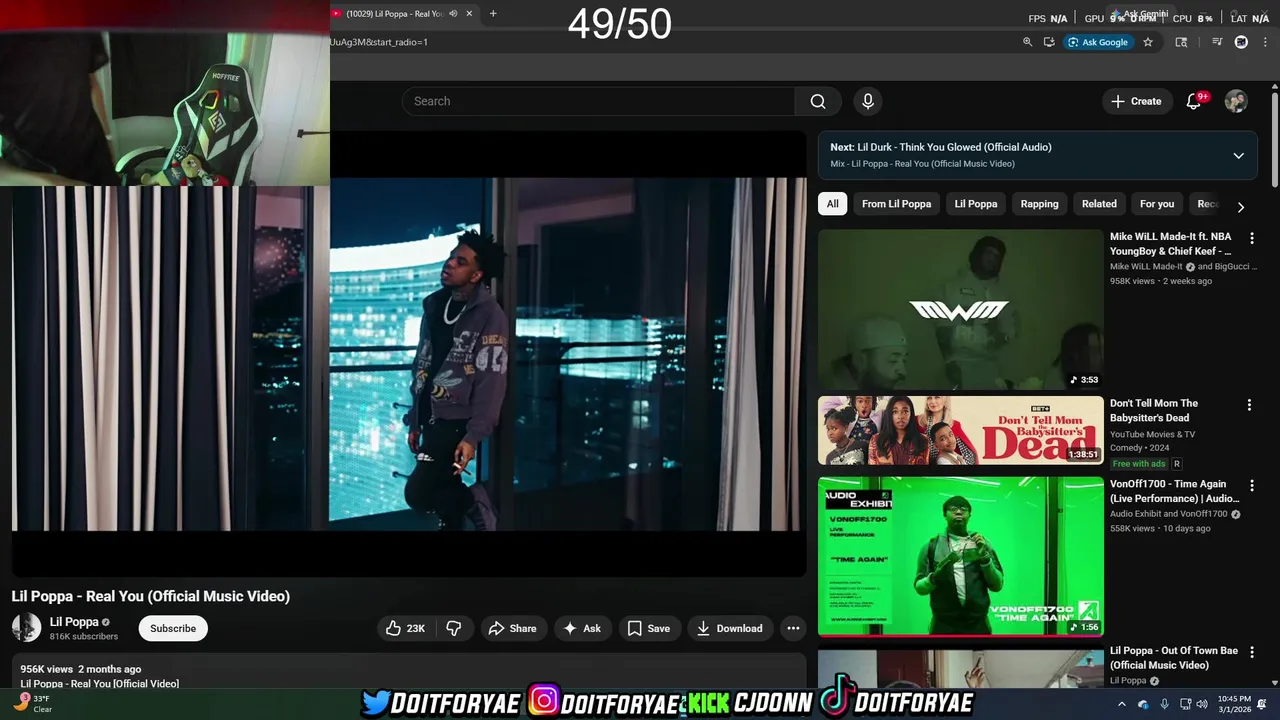Show hidden system tray icons
1280x720 pixels.
click(x=1121, y=704)
